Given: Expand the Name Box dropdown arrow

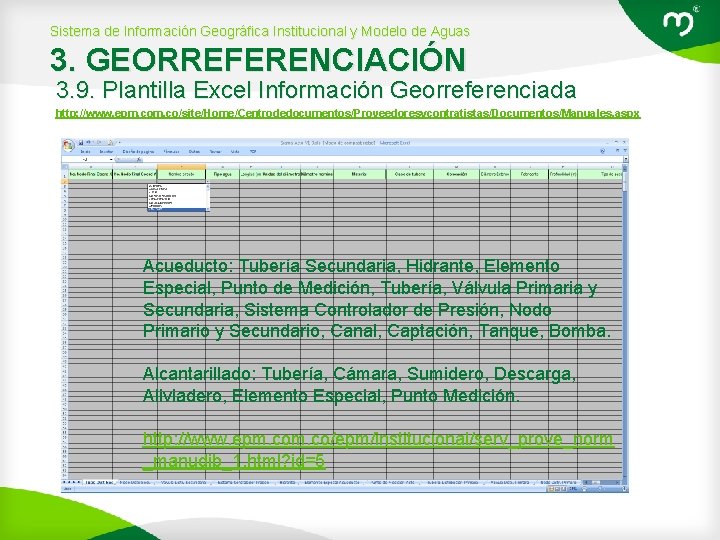Looking at the screenshot, I should (x=111, y=159).
